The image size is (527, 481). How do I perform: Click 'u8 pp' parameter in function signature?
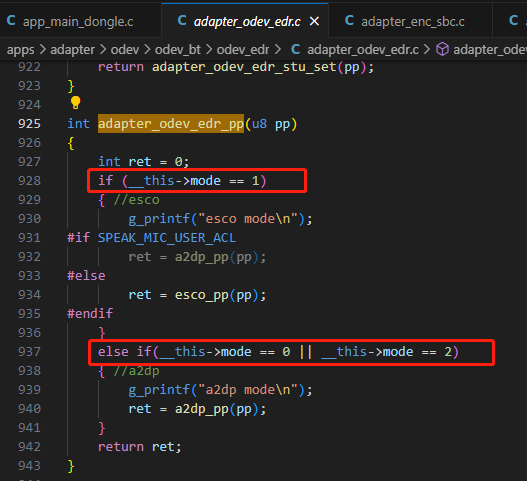[x=271, y=124]
